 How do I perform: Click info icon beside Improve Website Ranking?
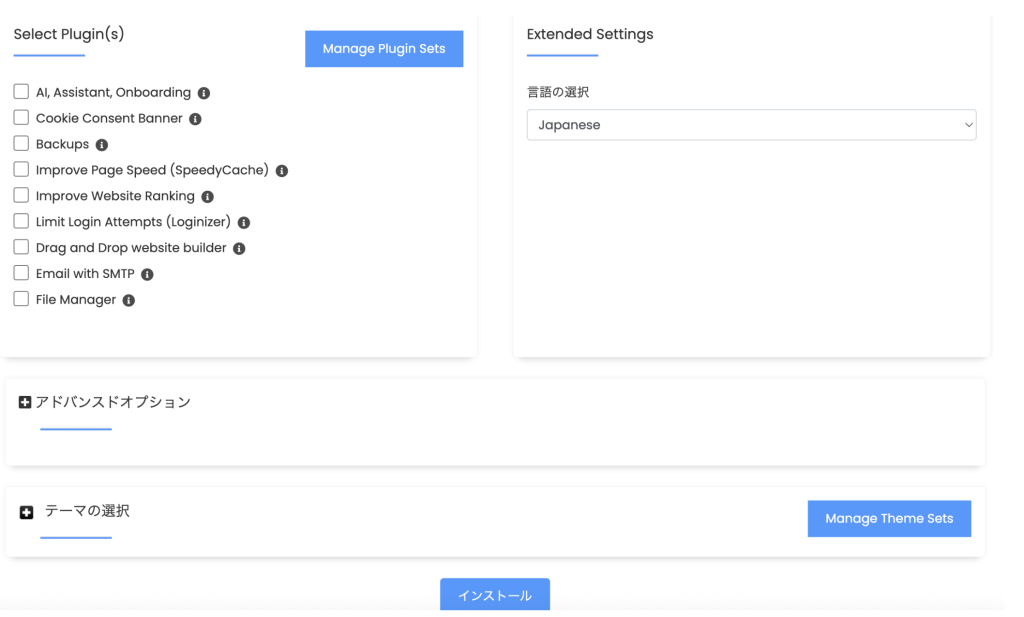tap(208, 197)
